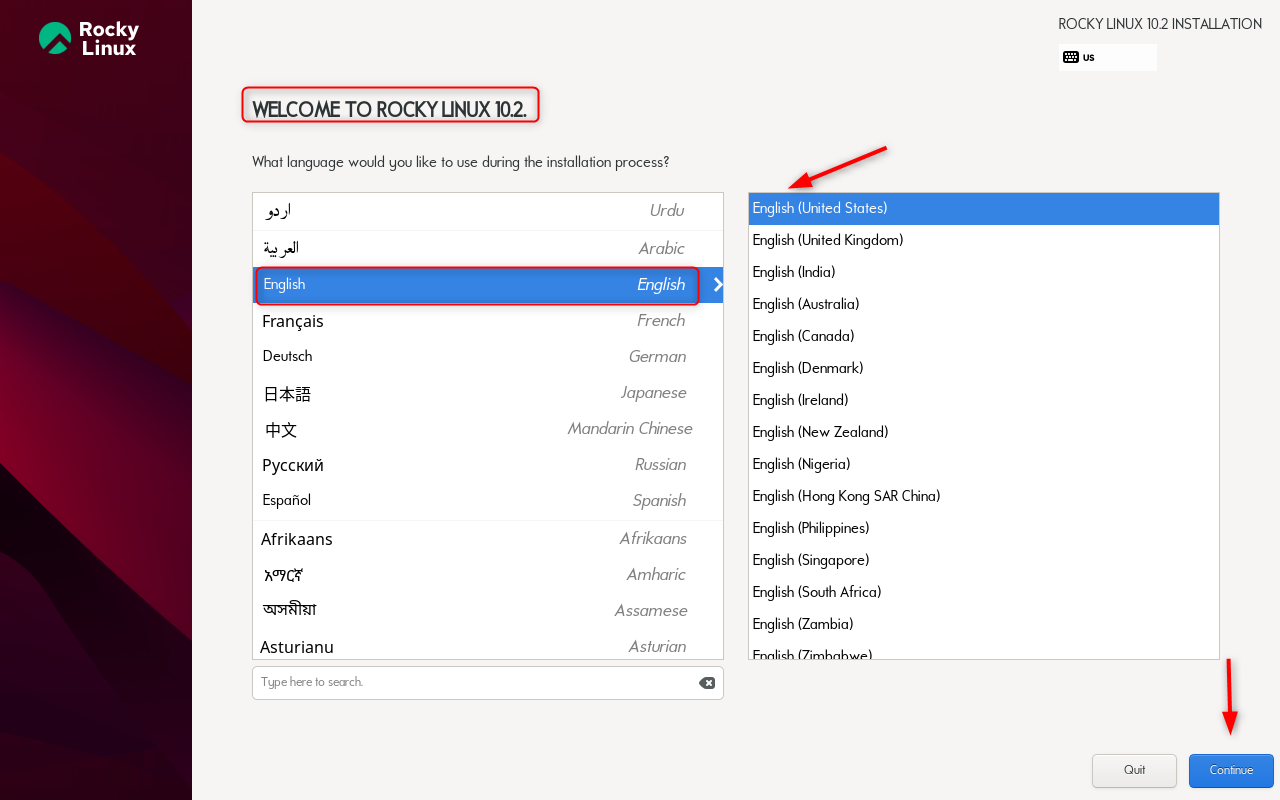Click the Continue button
1280x800 pixels.
[x=1231, y=770]
